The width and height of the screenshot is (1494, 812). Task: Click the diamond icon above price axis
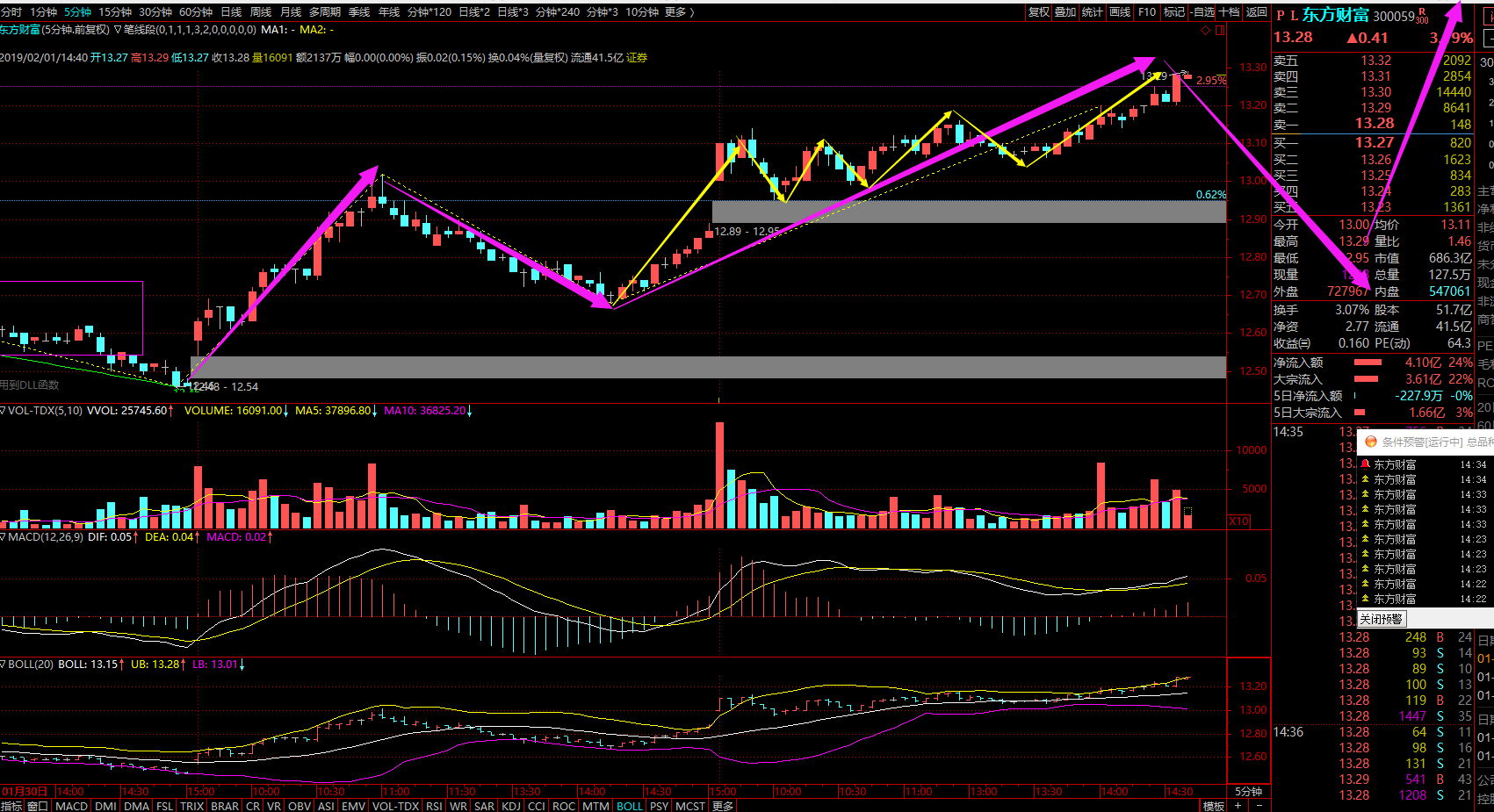(1205, 31)
